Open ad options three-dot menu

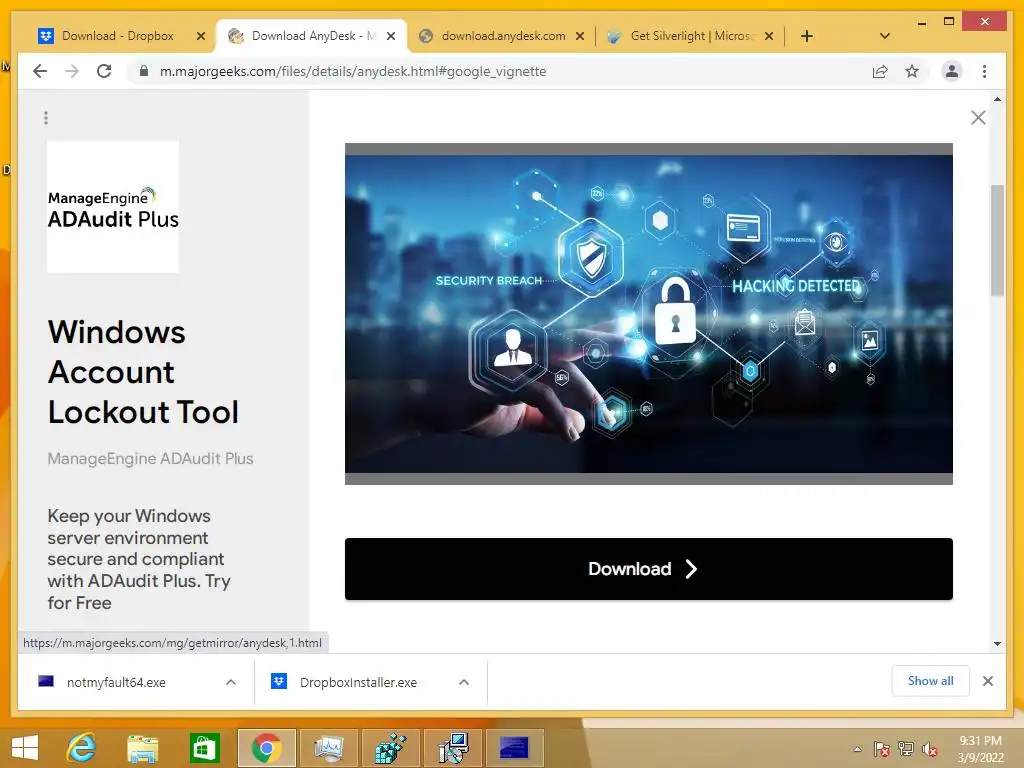(x=46, y=118)
